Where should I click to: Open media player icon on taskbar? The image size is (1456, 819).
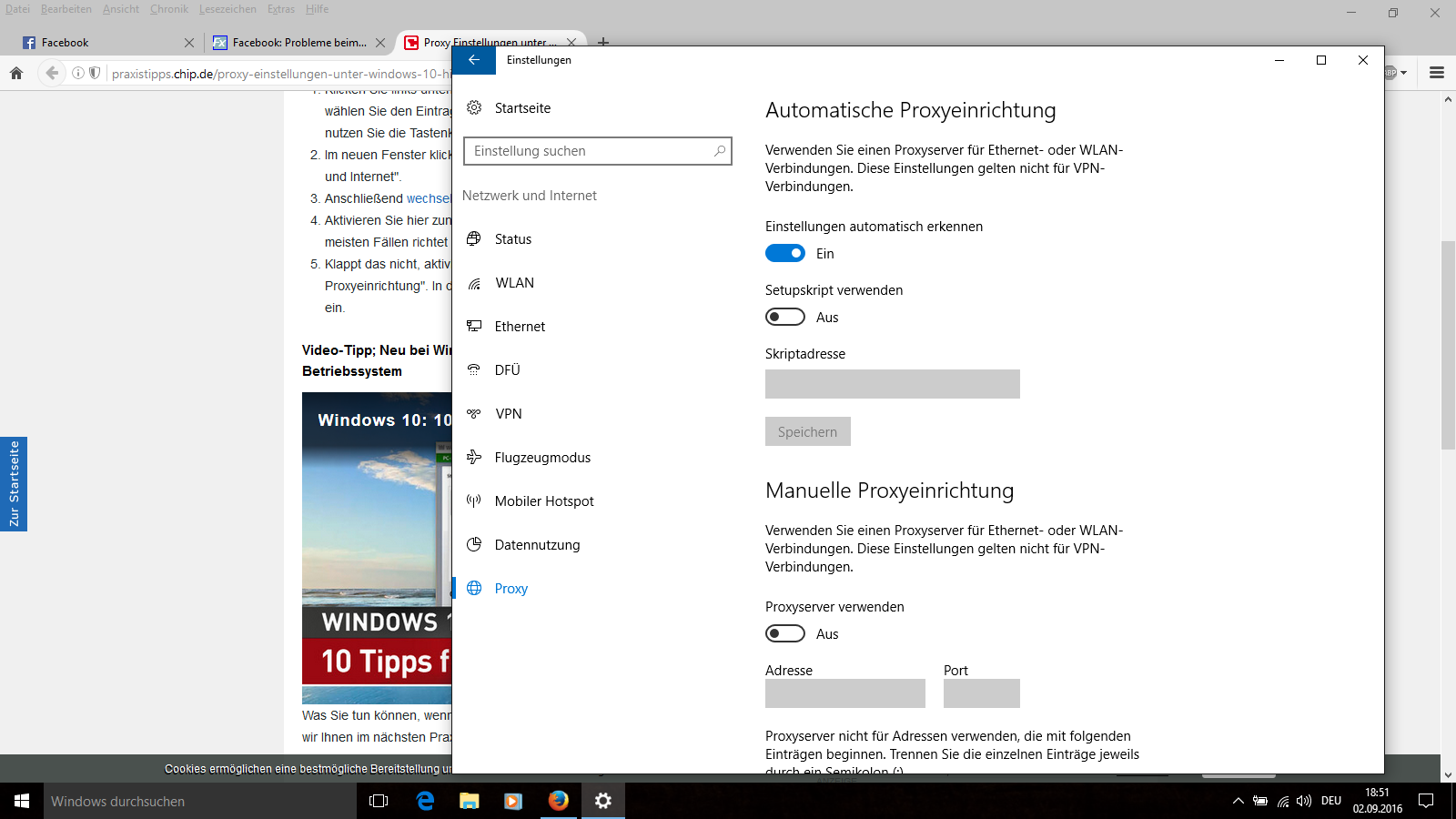point(513,801)
